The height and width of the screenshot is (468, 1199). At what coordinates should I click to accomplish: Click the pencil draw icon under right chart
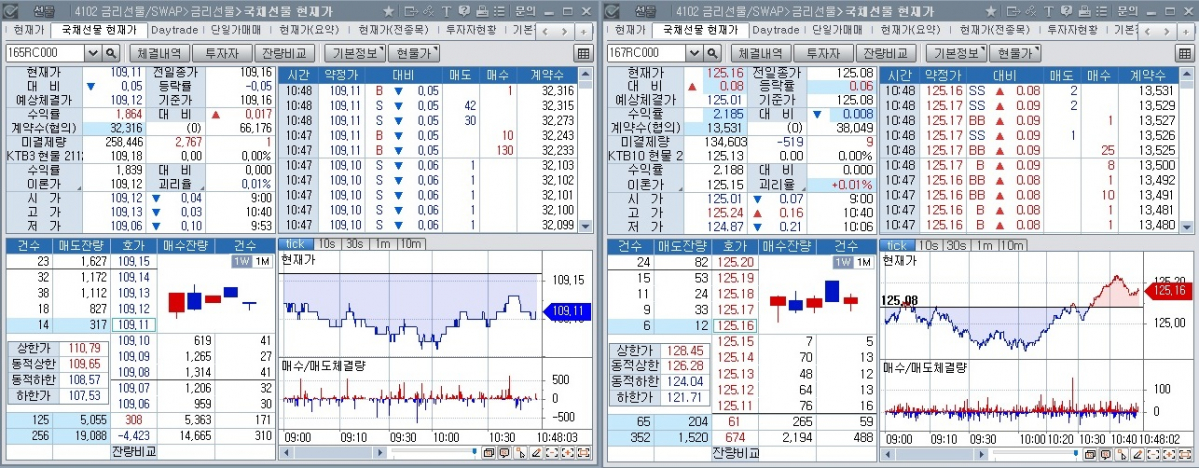(1137, 453)
